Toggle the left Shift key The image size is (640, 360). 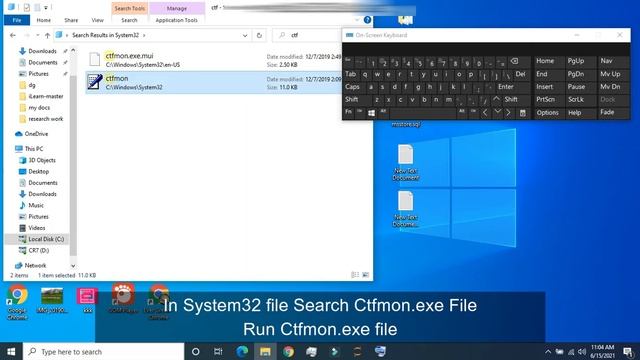click(352, 99)
